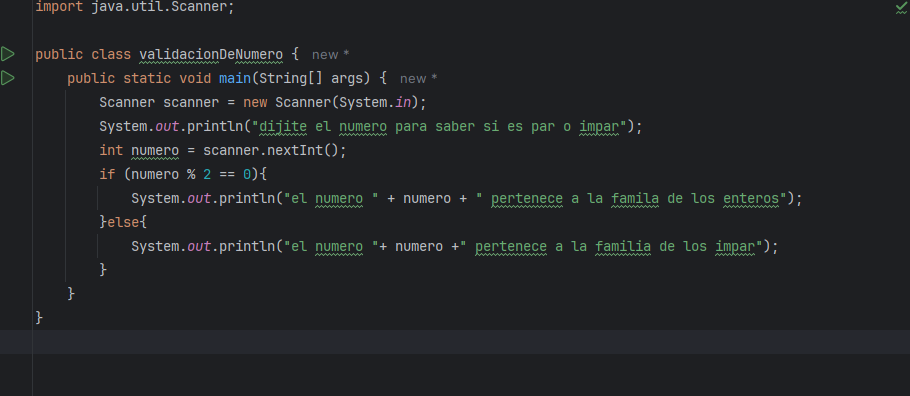Place the cursor on class name validacionDeNumero
910x396 pixels.
211,55
